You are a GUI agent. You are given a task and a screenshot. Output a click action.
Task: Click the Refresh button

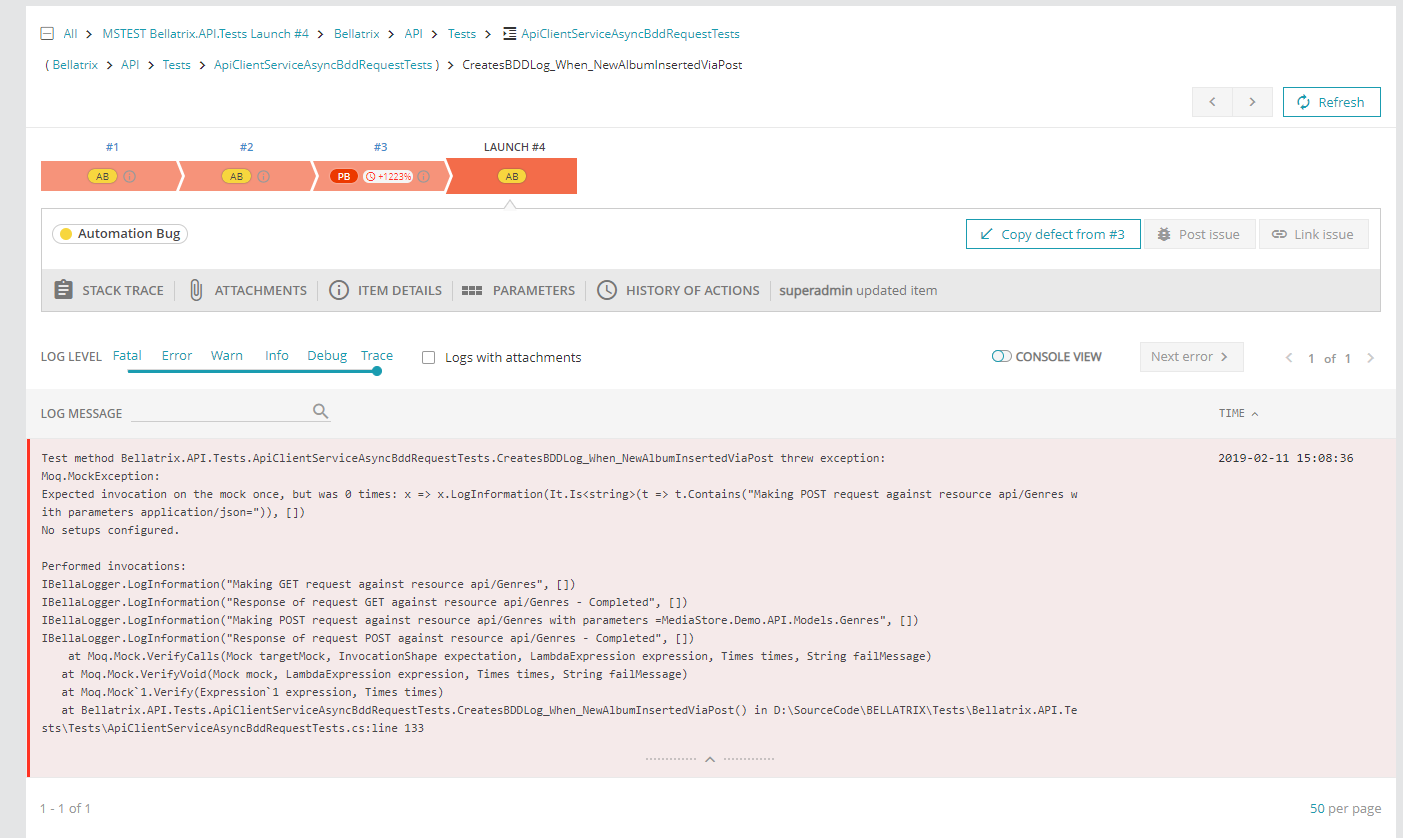1331,102
